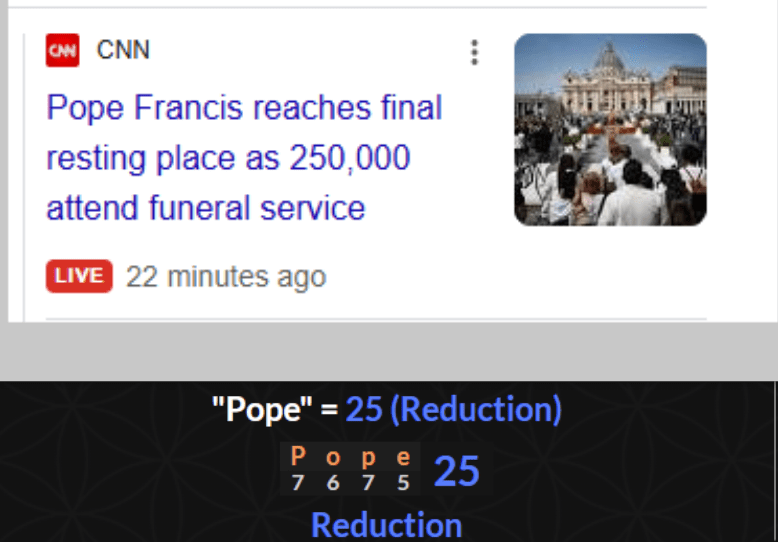Click the CNN logo icon
Image resolution: width=778 pixels, height=542 pixels.
tap(62, 50)
